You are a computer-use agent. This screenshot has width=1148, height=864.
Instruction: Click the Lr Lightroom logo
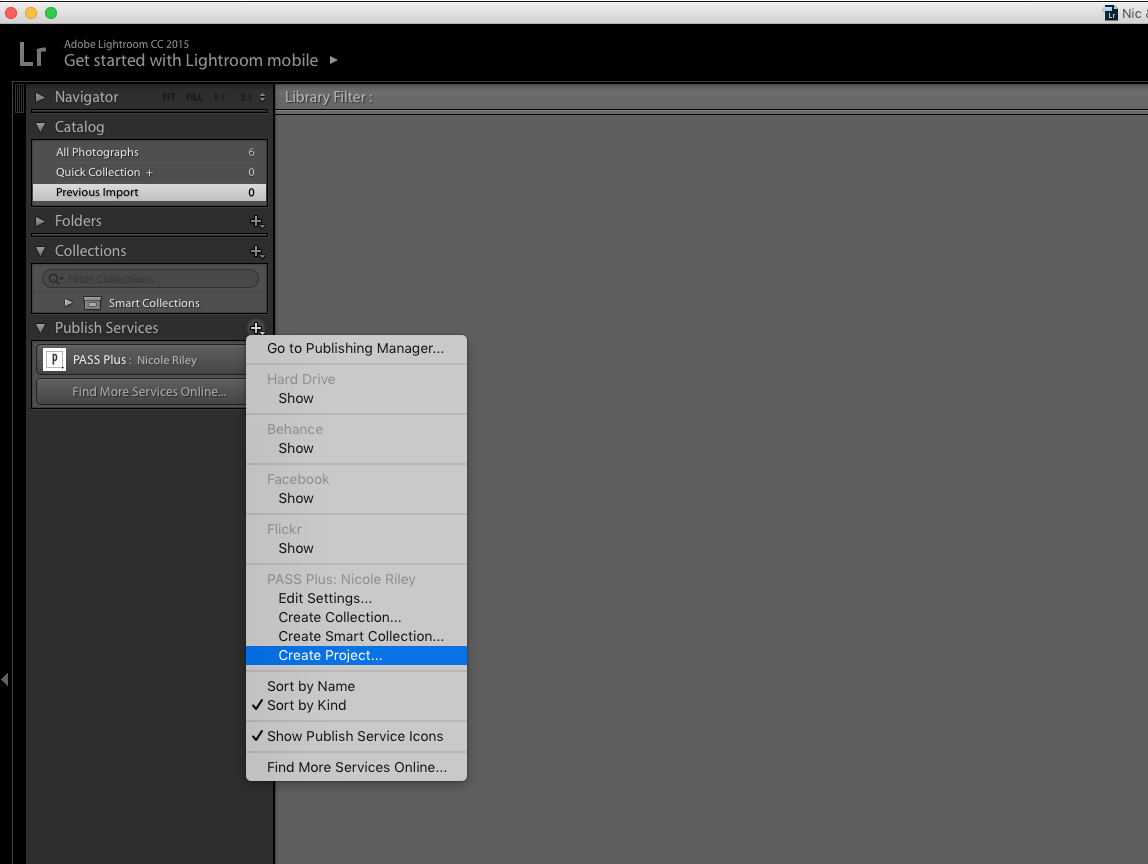(32, 55)
